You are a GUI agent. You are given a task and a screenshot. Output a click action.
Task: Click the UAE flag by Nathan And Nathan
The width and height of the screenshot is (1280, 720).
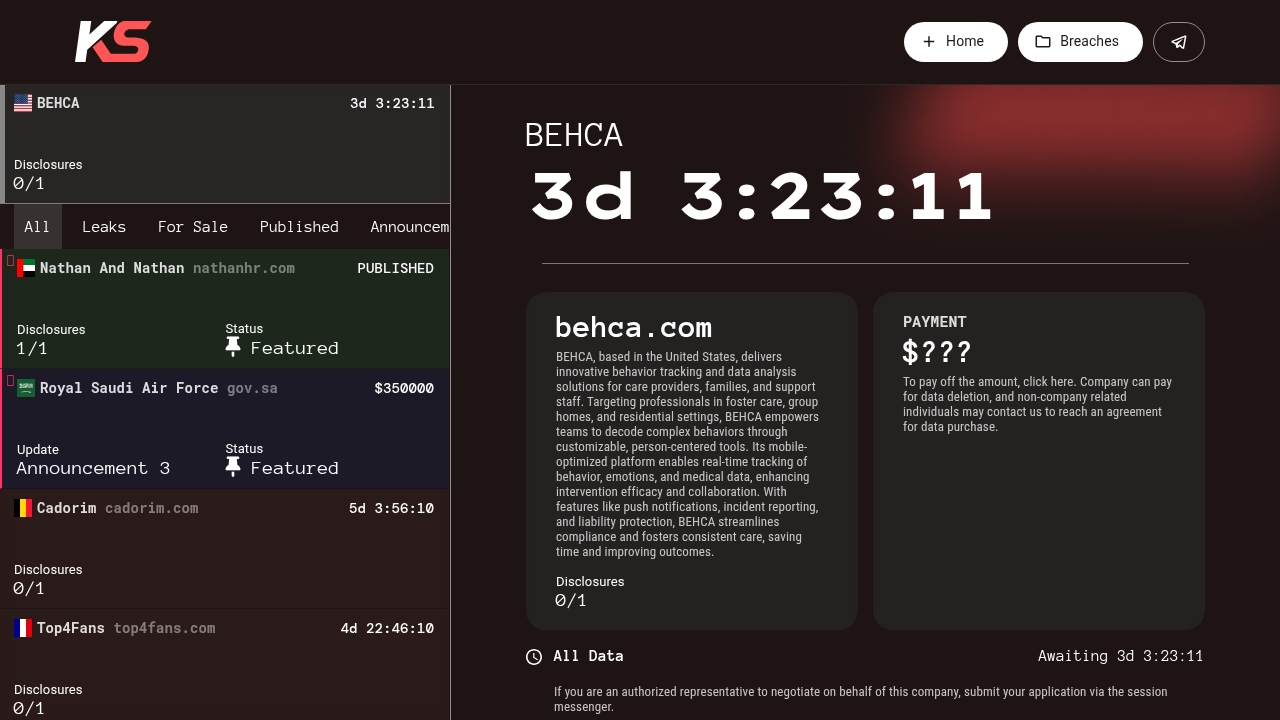click(x=26, y=268)
